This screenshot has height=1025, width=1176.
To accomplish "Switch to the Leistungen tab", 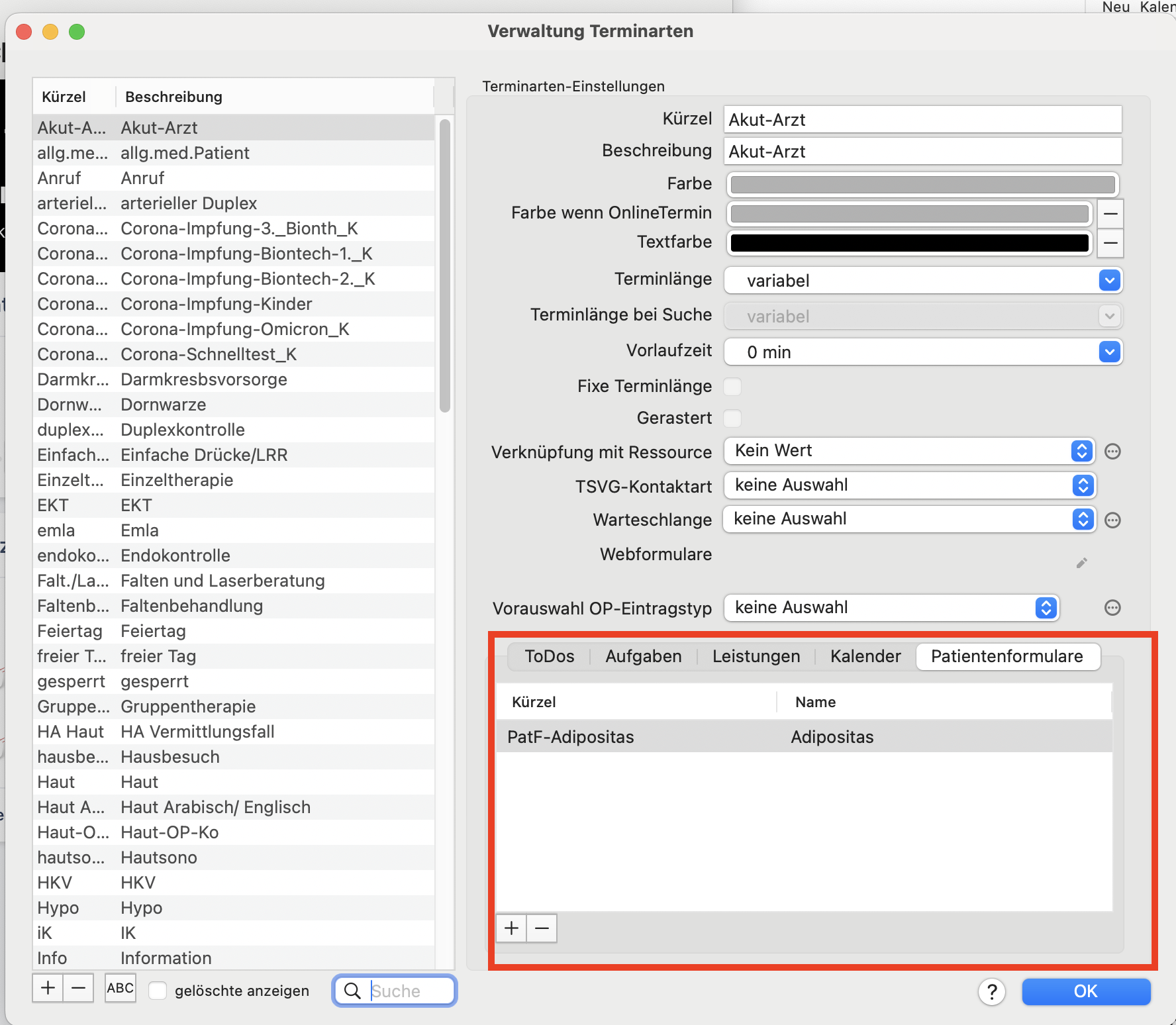I will [756, 656].
